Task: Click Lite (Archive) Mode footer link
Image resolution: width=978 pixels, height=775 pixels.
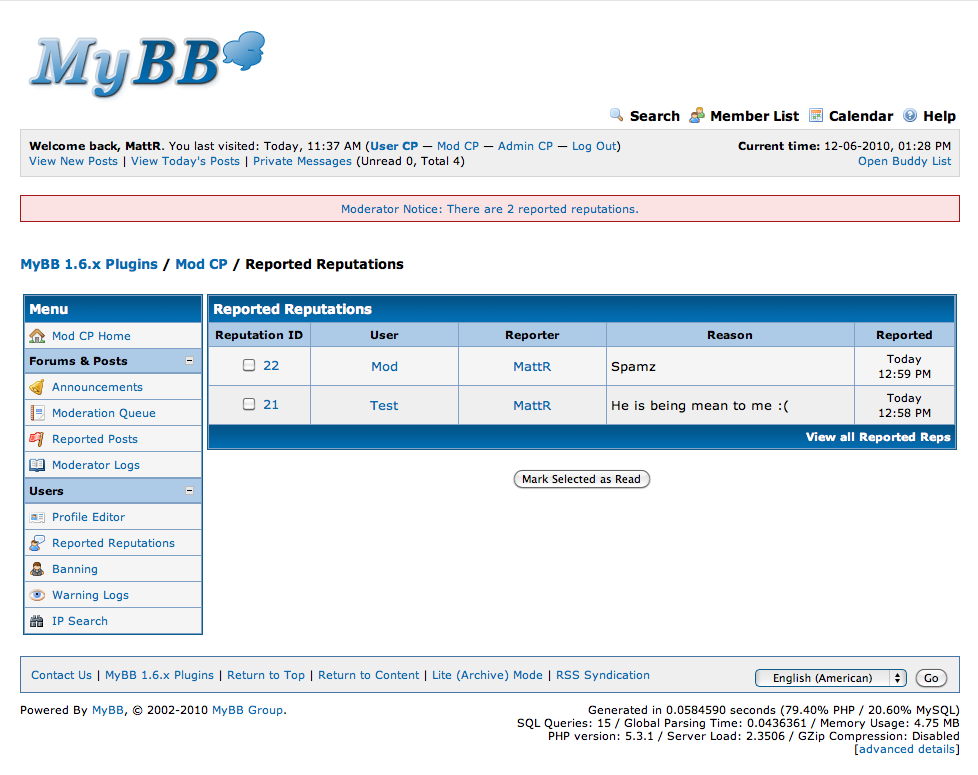Action: [487, 675]
